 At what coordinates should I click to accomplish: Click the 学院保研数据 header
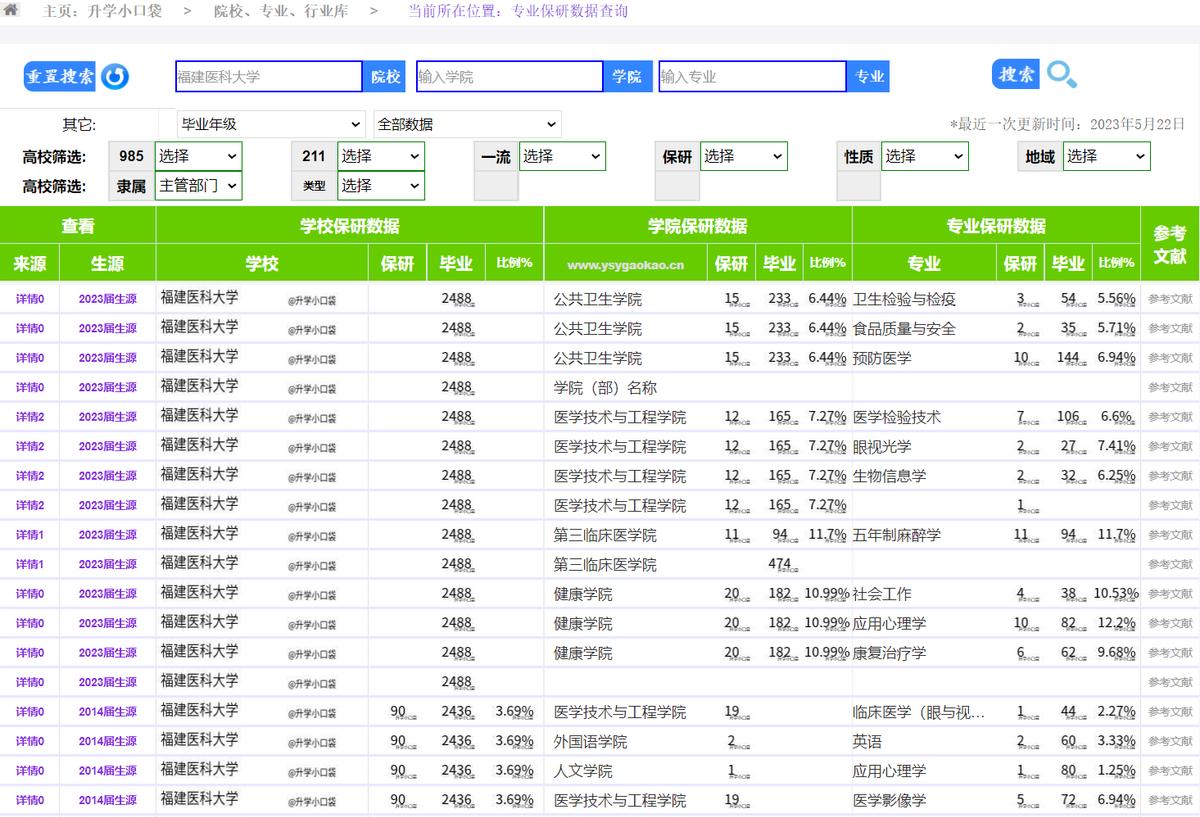(698, 226)
